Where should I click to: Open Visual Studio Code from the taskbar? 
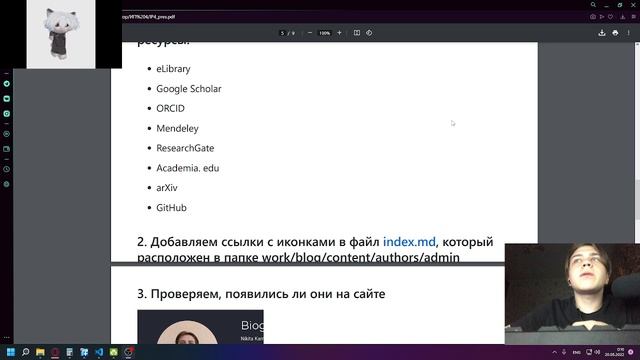click(99, 352)
